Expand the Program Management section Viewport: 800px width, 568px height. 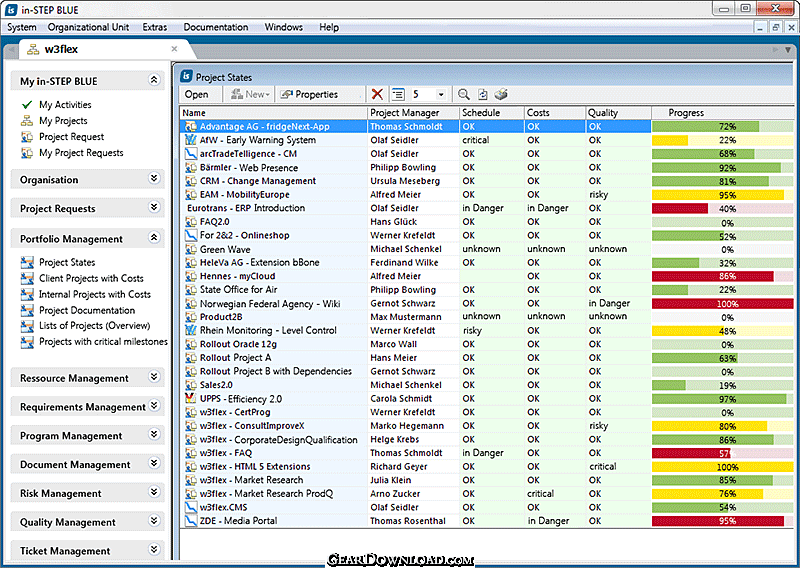[154, 434]
